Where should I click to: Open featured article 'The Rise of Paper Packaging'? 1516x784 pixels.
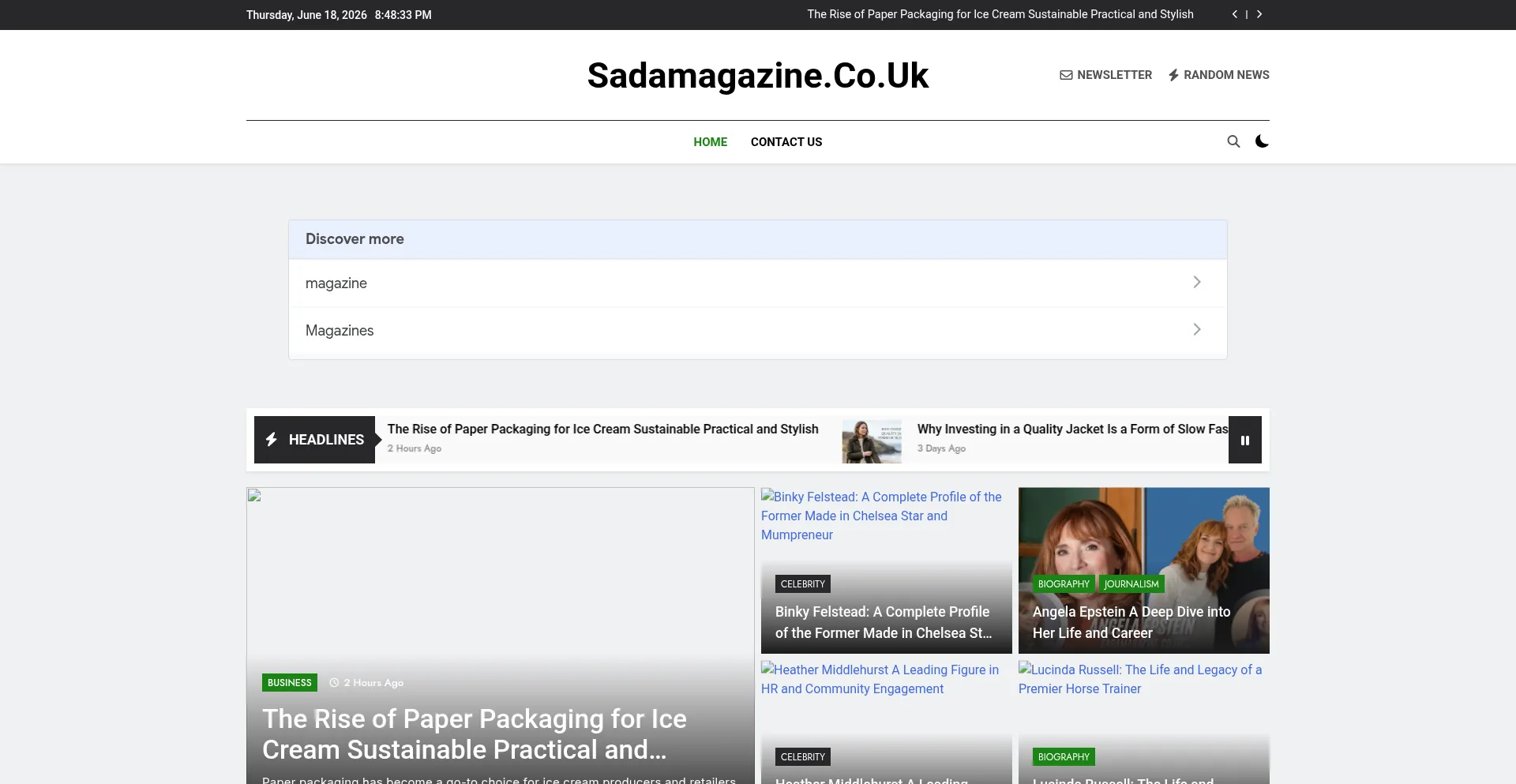tap(474, 734)
